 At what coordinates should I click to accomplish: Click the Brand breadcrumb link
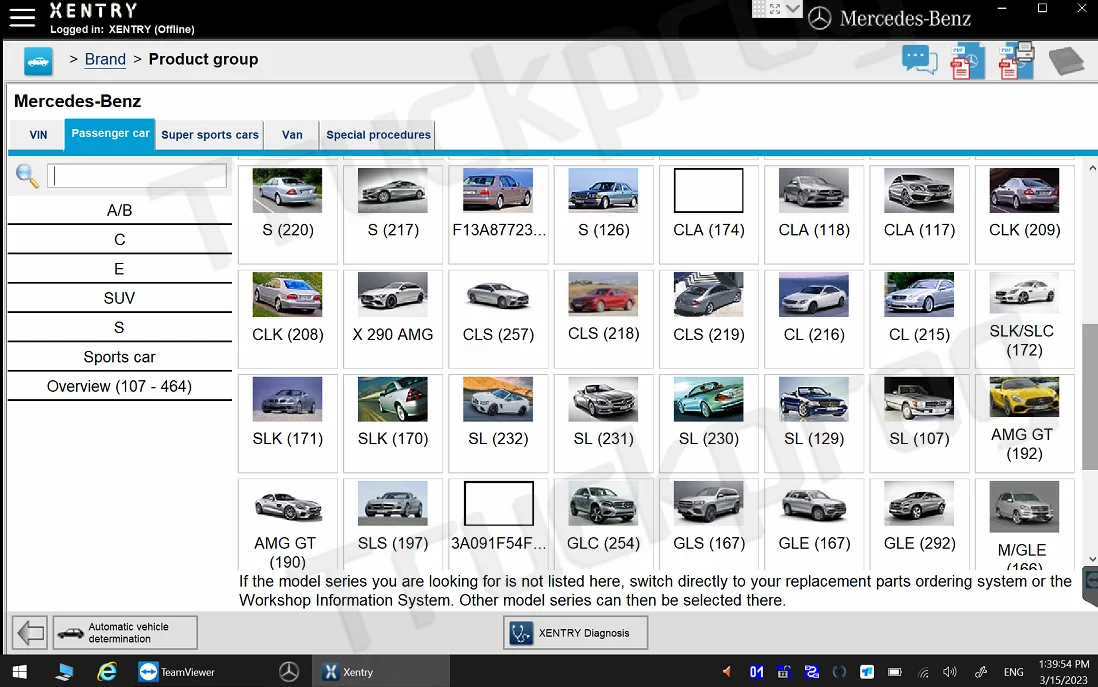tap(105, 60)
